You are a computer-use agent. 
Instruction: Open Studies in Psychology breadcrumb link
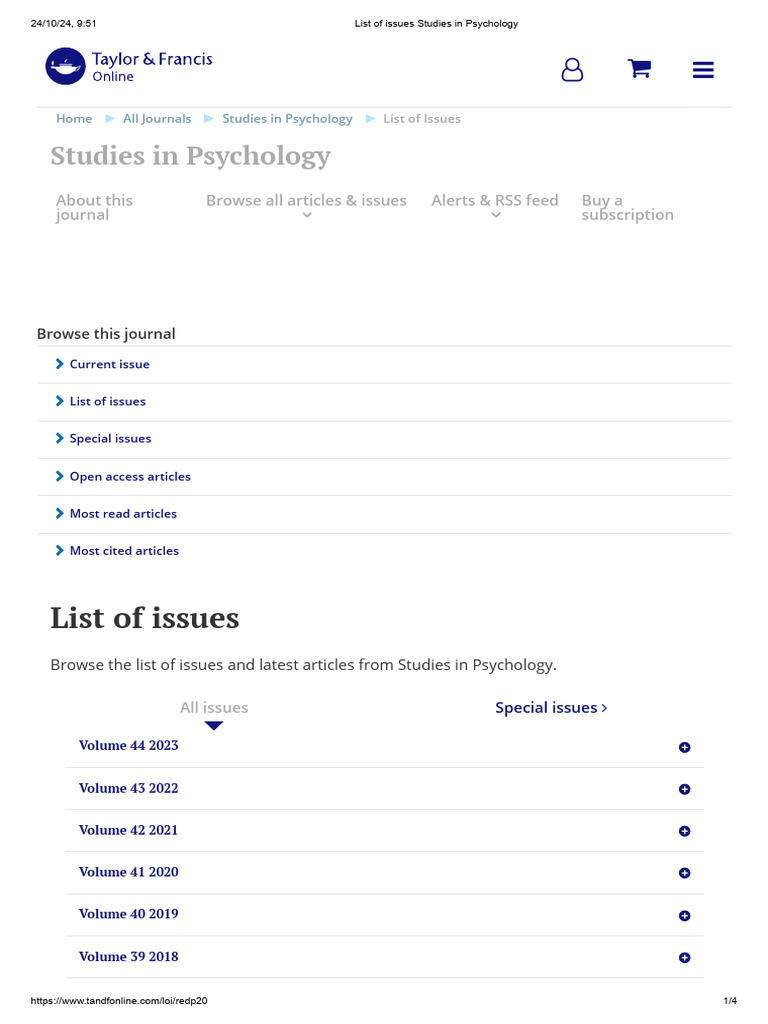click(x=287, y=119)
